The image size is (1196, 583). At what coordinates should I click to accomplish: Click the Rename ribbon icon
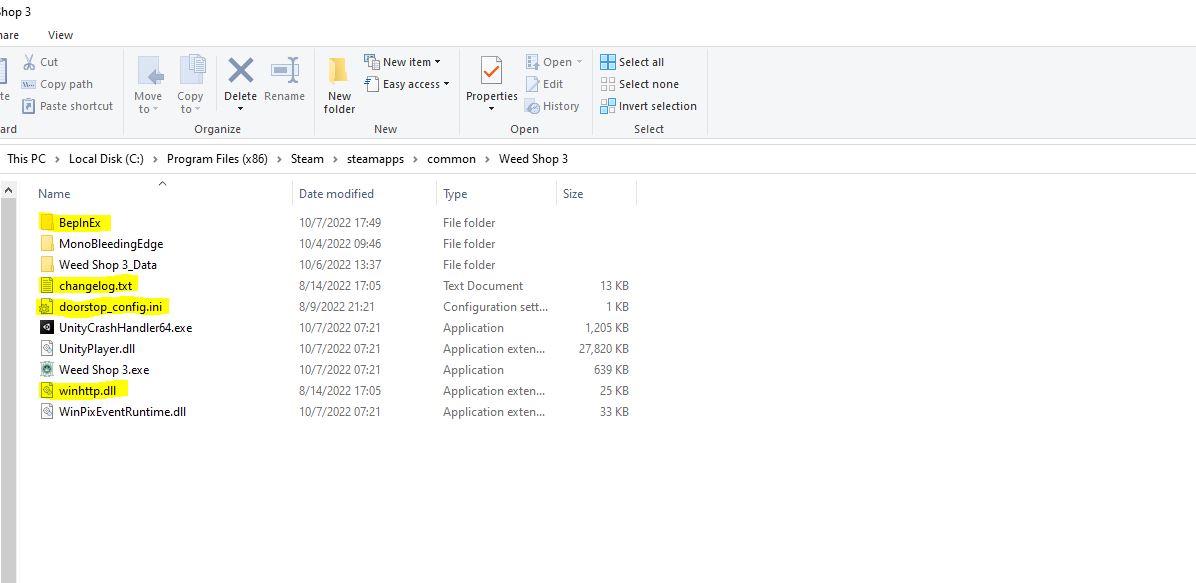(285, 70)
